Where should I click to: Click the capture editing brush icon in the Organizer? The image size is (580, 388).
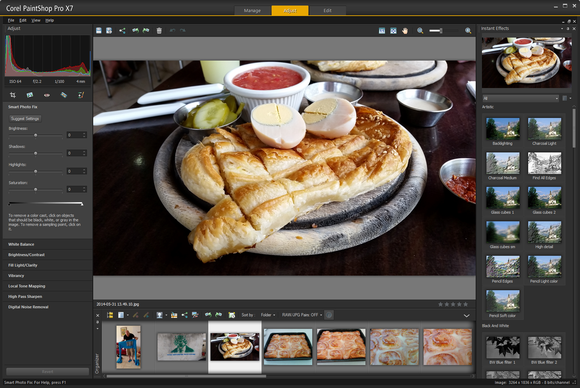136,315
